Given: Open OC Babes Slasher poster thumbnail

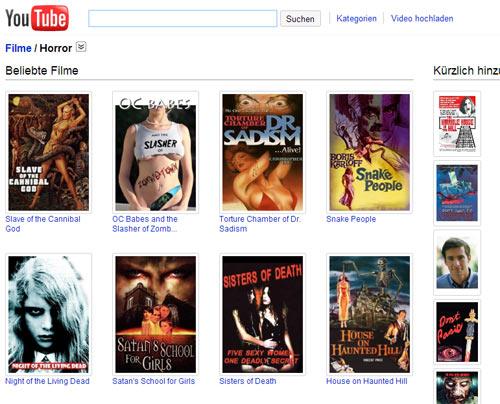Looking at the screenshot, I should (x=156, y=152).
